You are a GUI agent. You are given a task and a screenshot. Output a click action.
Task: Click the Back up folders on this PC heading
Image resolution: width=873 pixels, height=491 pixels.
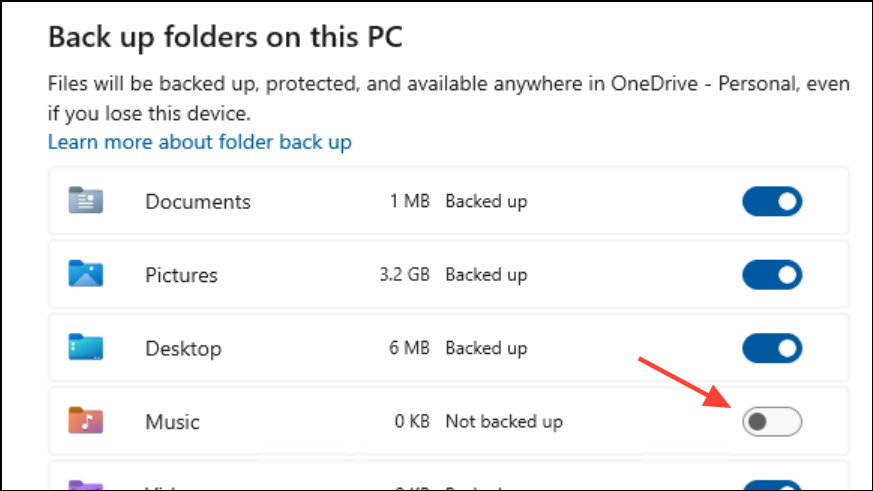[x=225, y=37]
